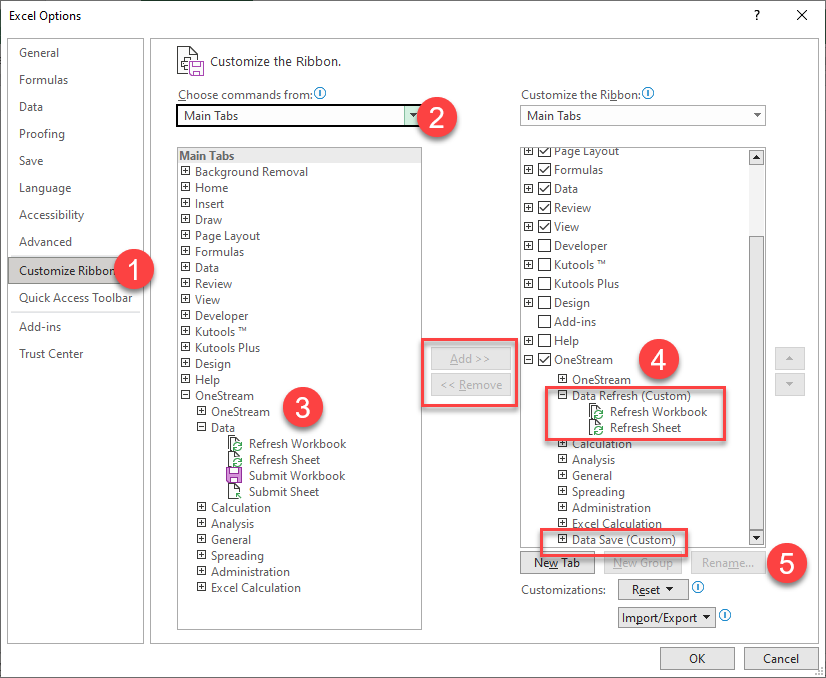The image size is (826, 678).
Task: Click the New Tab button
Action: [557, 562]
